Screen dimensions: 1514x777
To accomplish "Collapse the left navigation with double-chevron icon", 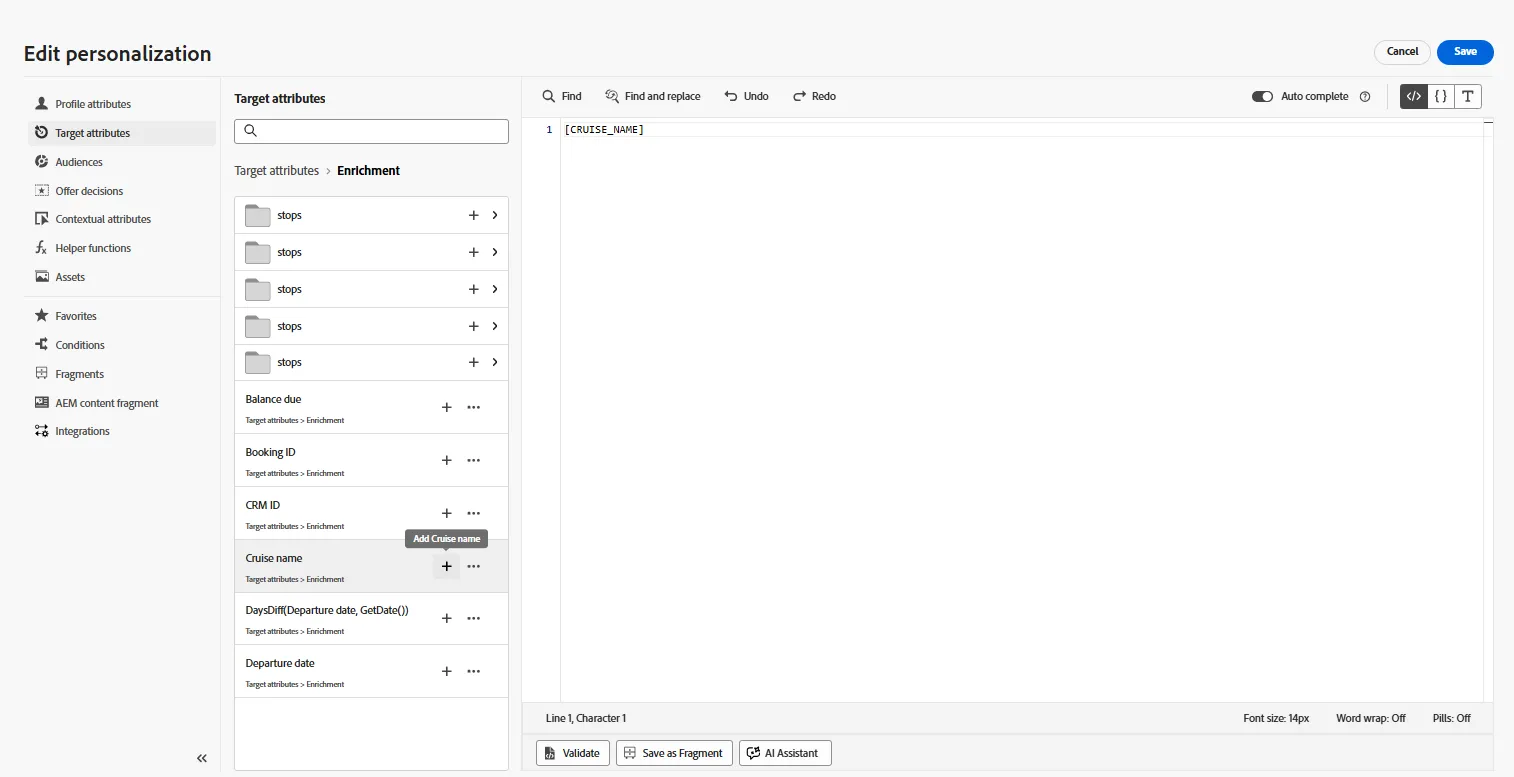I will pyautogui.click(x=202, y=758).
